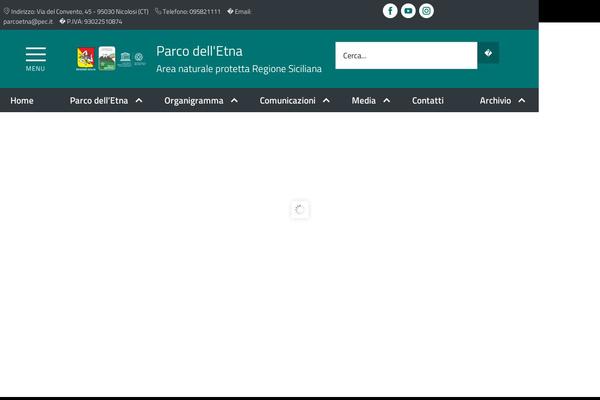This screenshot has height=400, width=600.
Task: Expand the chevron next to Archivio
Action: tap(522, 100)
